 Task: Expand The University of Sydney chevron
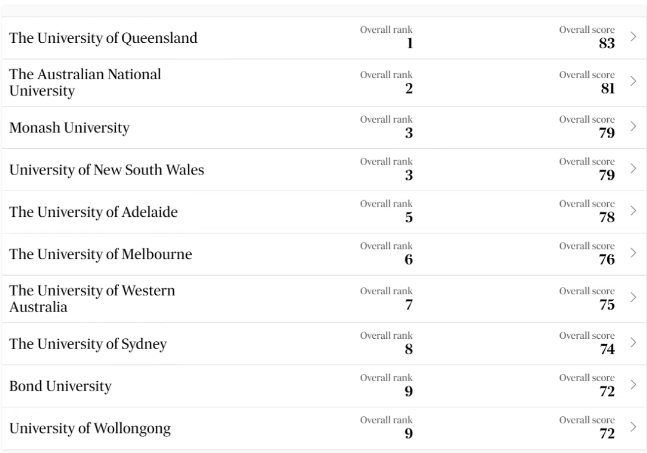tap(633, 342)
